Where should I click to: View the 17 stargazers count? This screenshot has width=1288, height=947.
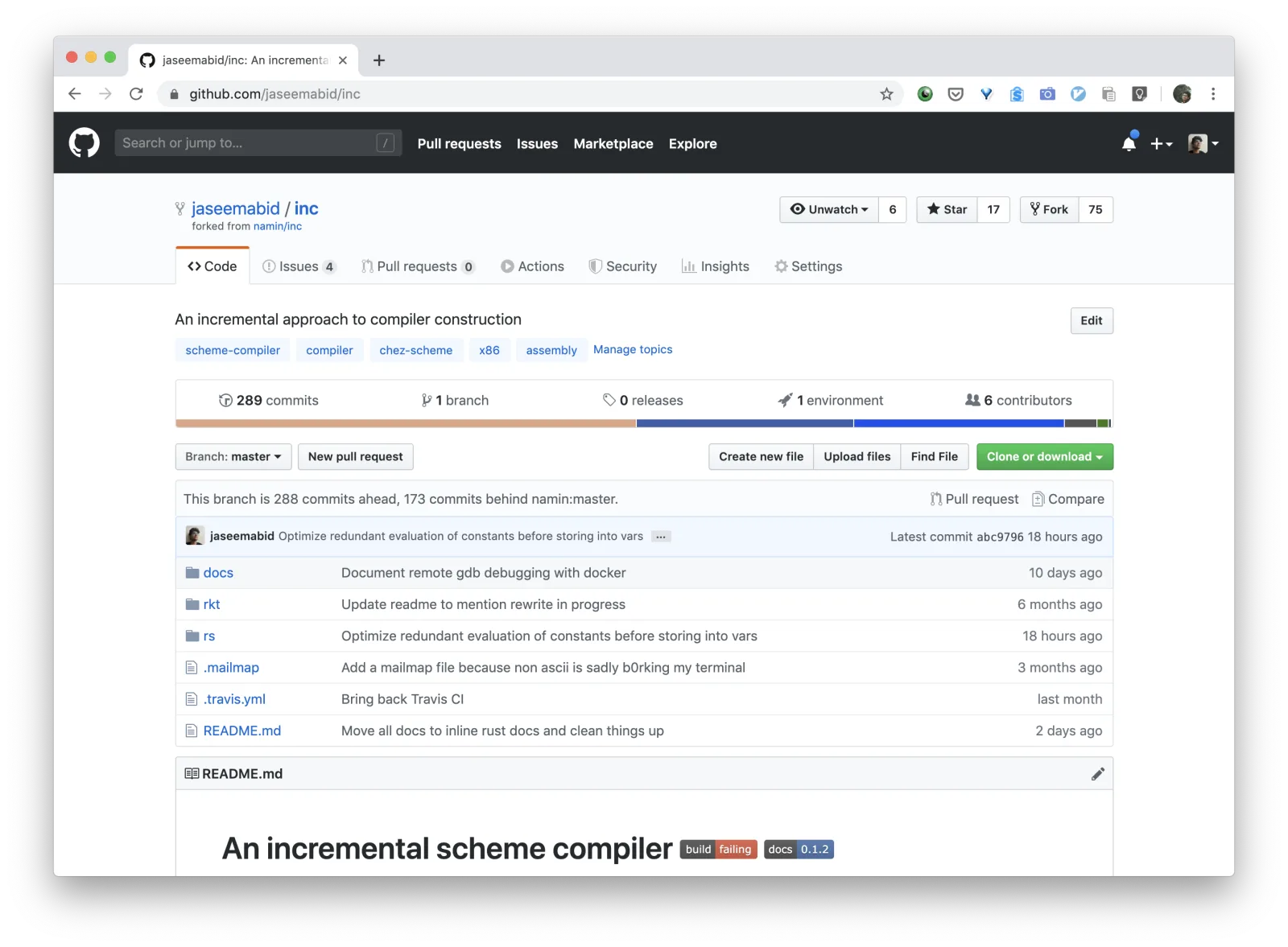[x=993, y=209]
